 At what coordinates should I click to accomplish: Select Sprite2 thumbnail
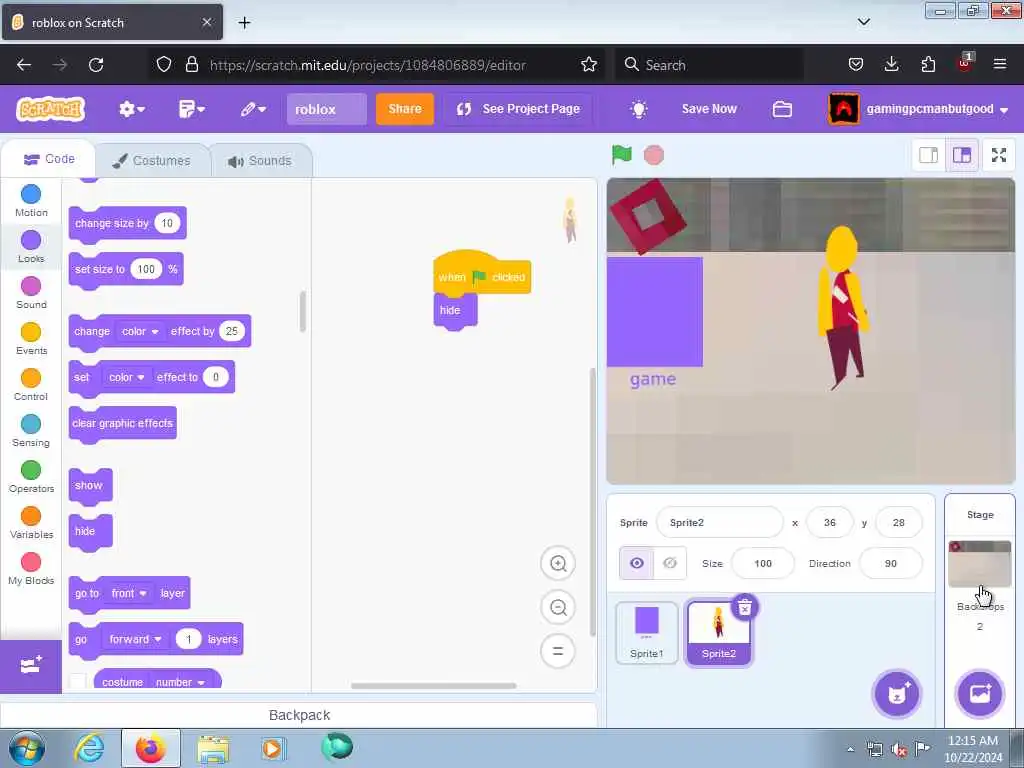pyautogui.click(x=718, y=633)
